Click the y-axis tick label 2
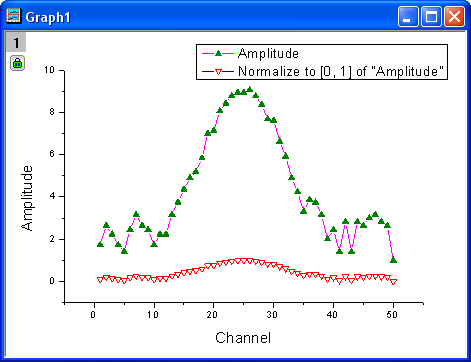 click(x=52, y=239)
